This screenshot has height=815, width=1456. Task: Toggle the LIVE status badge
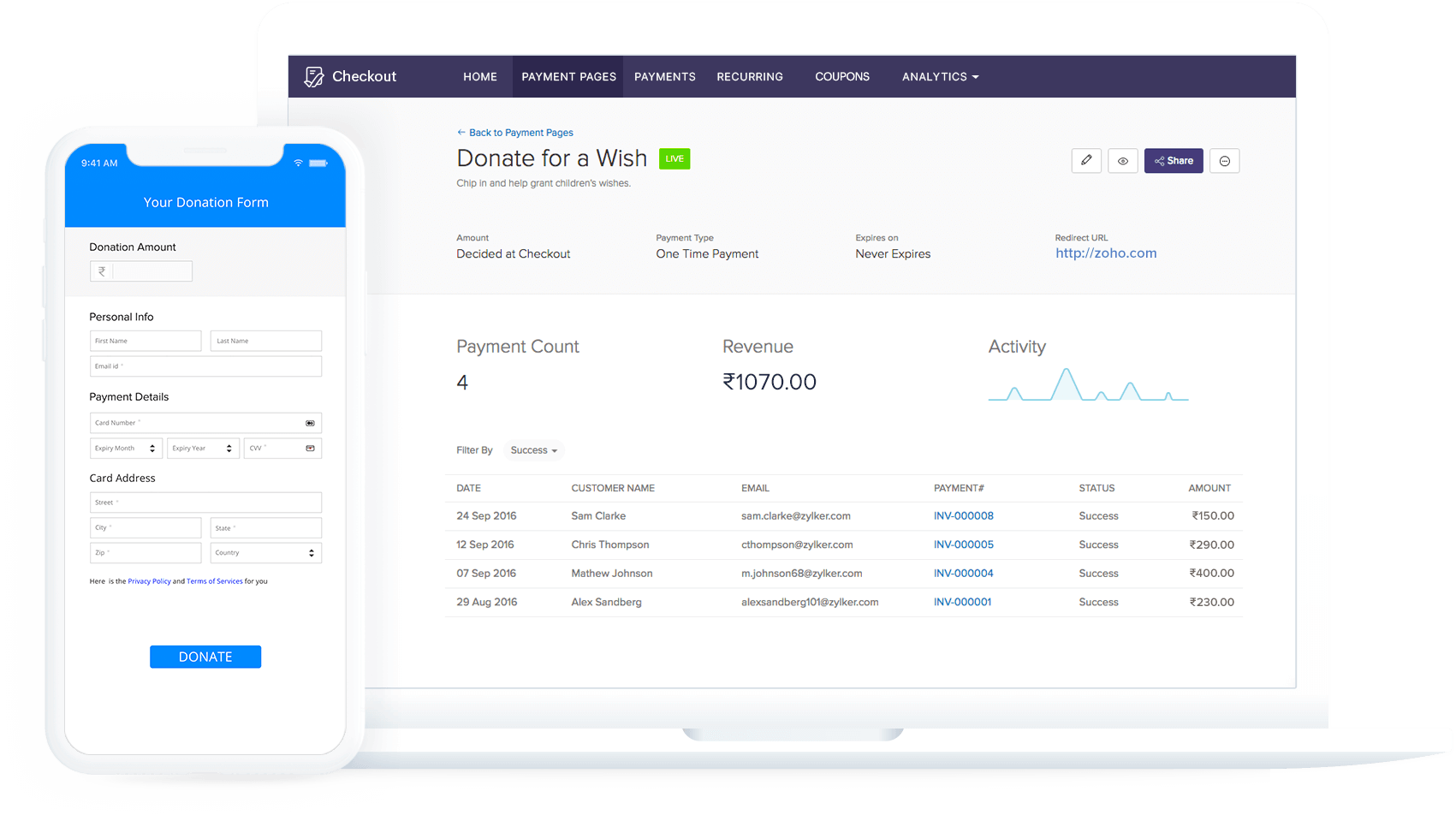point(674,158)
